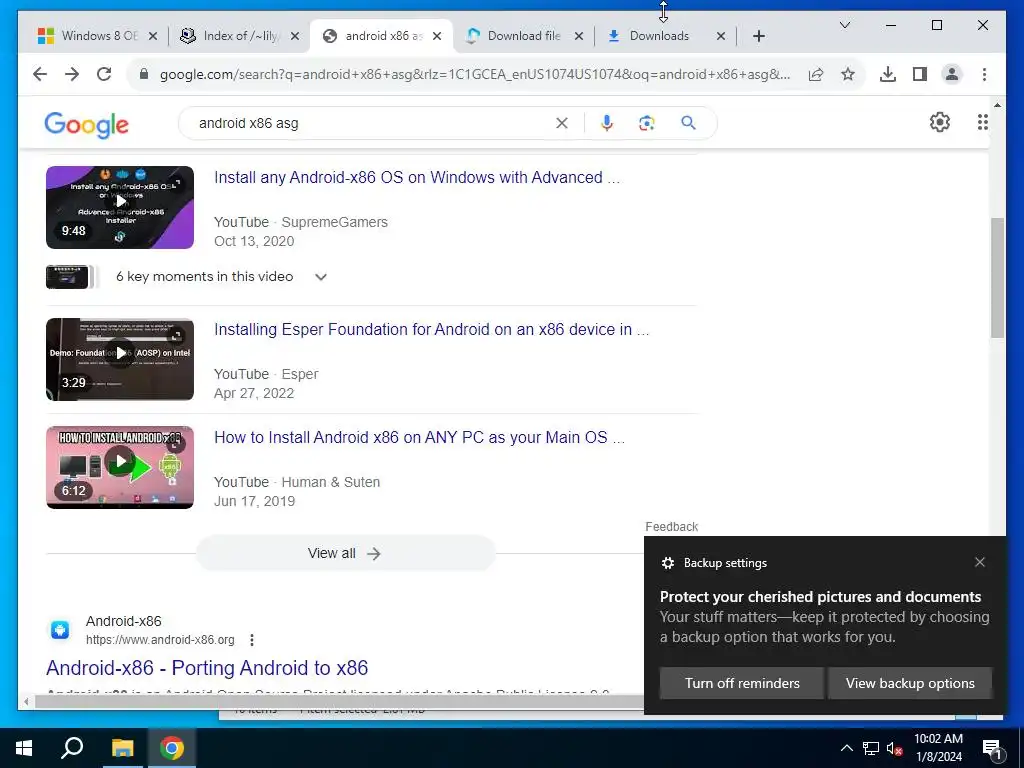Show hidden system tray icons
Screen dimensions: 1024x768
(x=846, y=748)
